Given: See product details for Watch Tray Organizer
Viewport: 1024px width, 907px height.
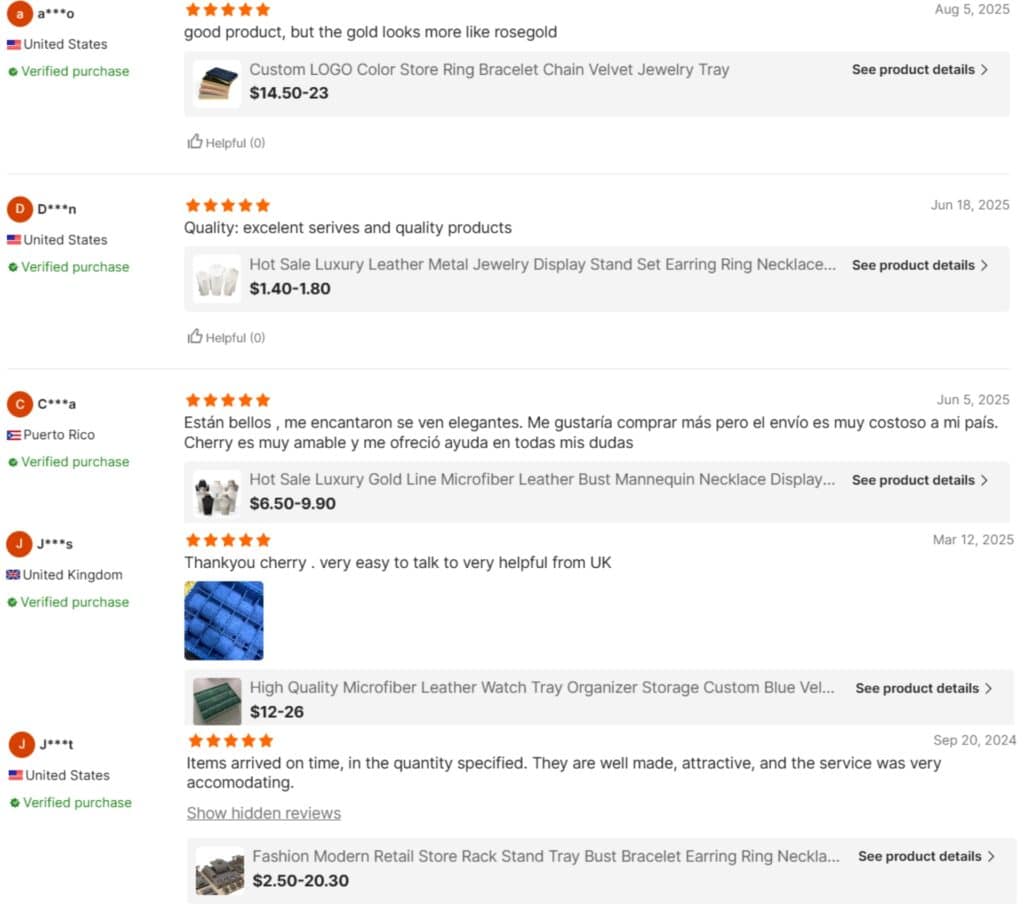Looking at the screenshot, I should (923, 688).
